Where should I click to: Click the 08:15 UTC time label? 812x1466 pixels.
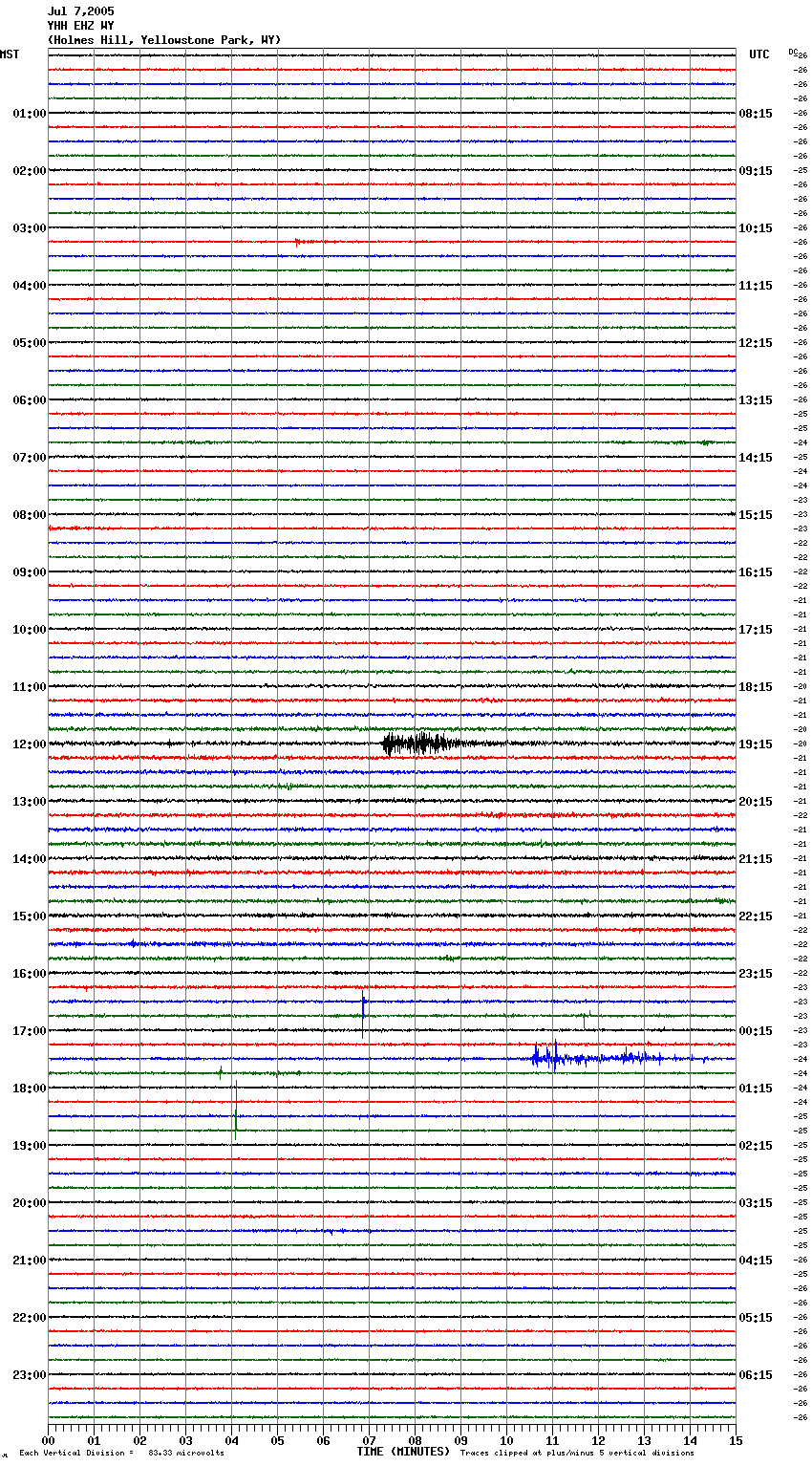pos(756,114)
